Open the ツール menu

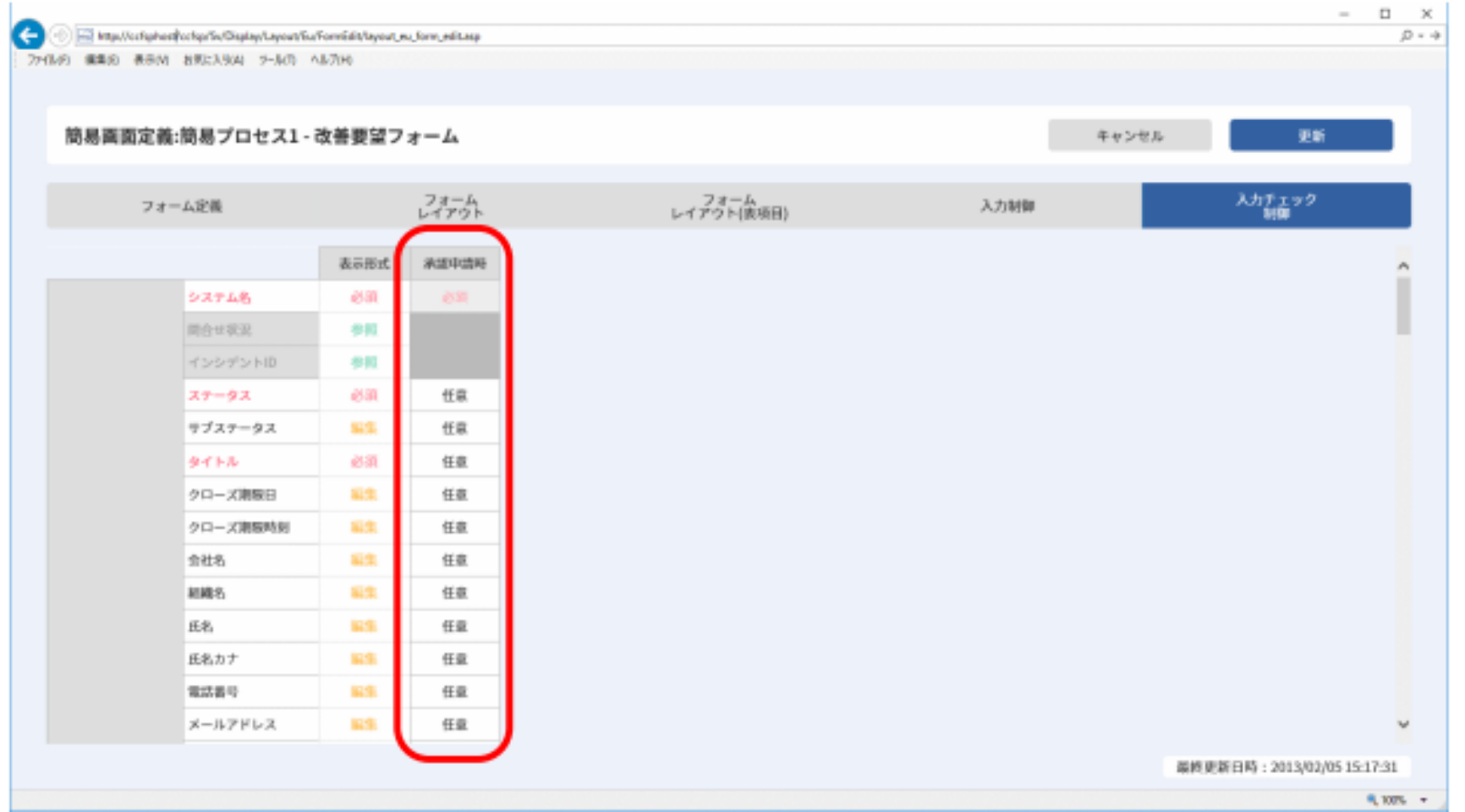point(277,60)
